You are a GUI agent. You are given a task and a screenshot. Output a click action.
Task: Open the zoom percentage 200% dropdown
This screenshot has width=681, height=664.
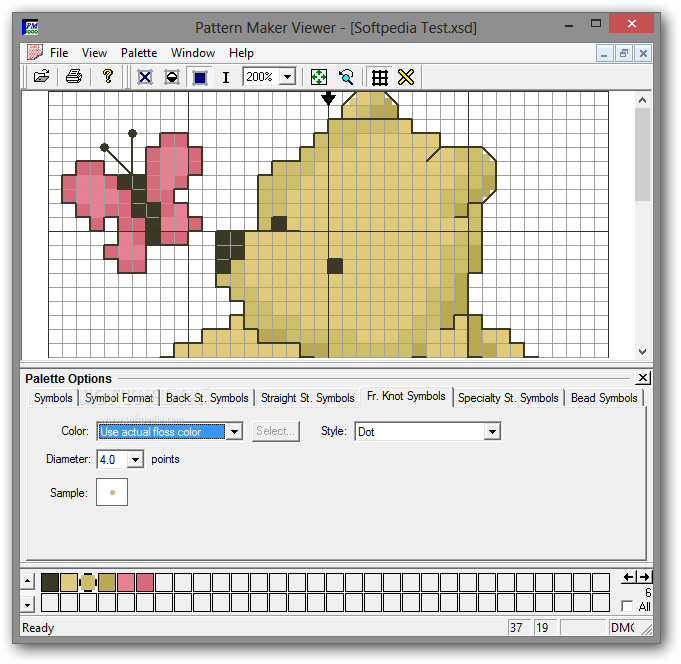(x=287, y=77)
